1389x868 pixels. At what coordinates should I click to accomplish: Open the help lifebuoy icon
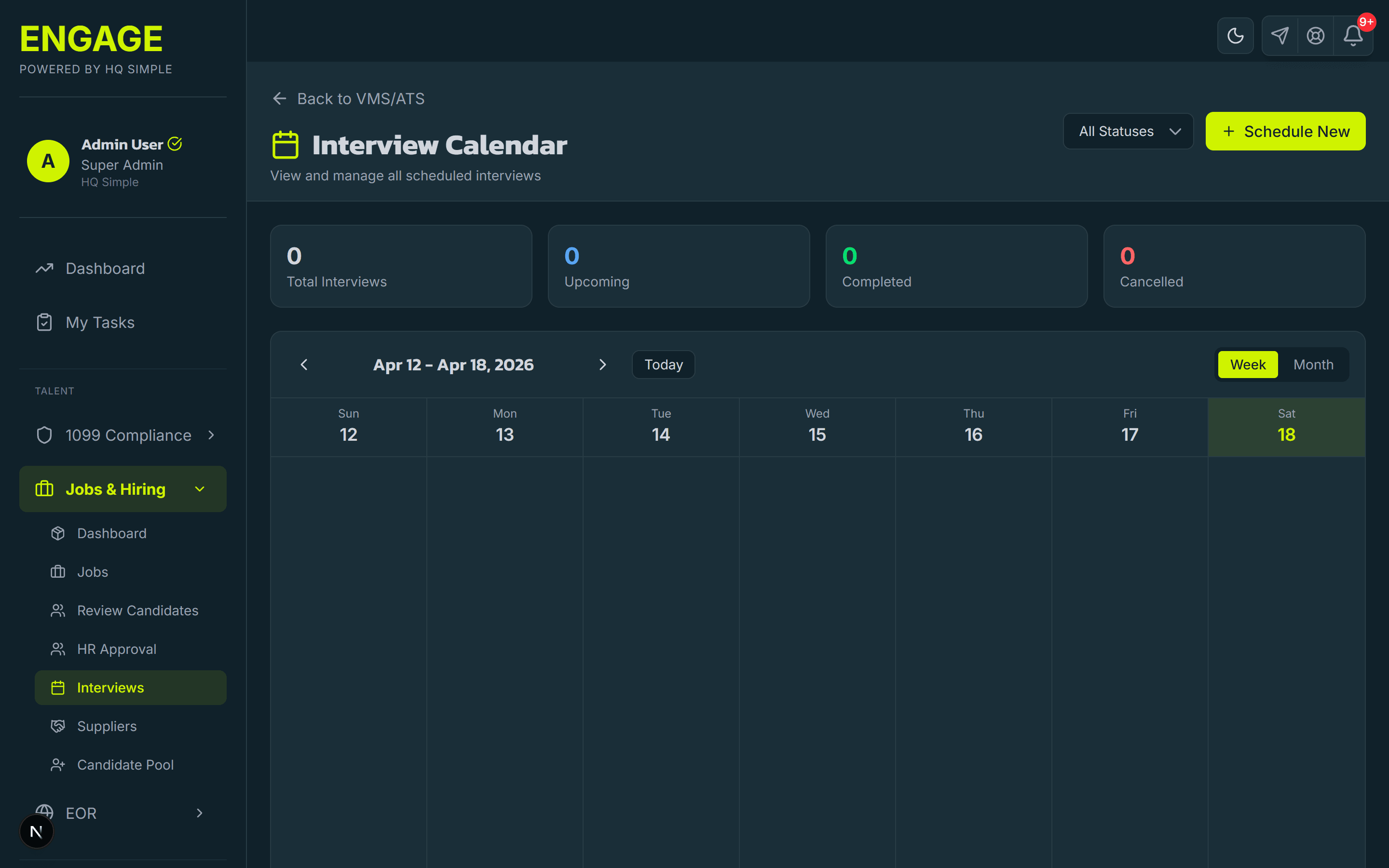(x=1315, y=36)
